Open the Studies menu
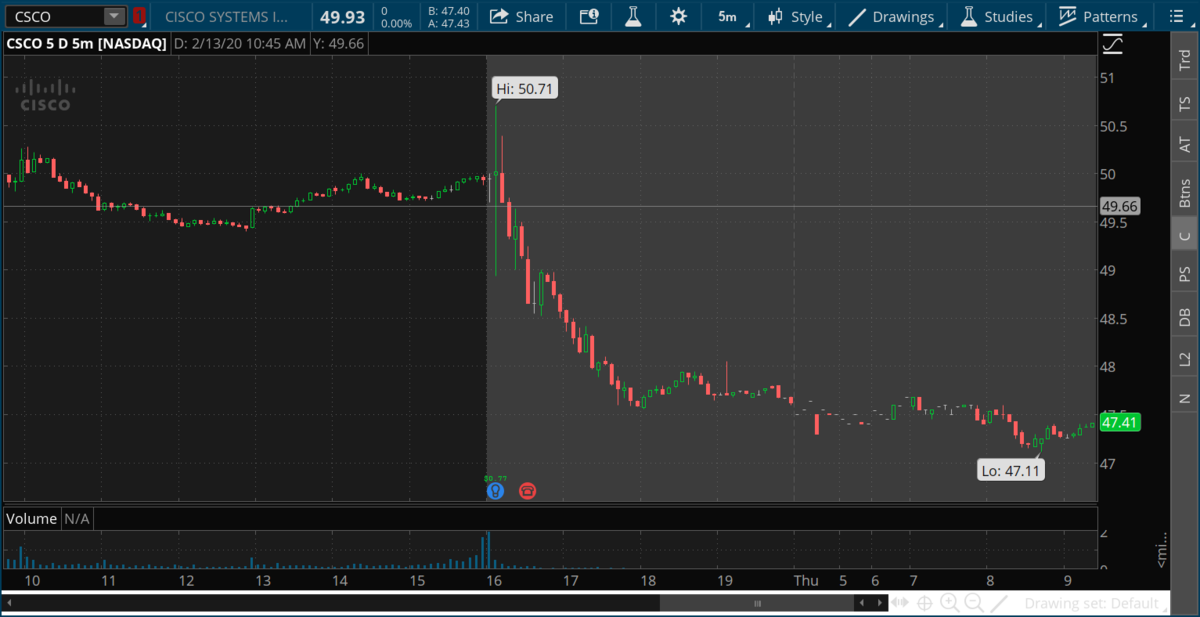The image size is (1200, 617). pyautogui.click(x=998, y=16)
